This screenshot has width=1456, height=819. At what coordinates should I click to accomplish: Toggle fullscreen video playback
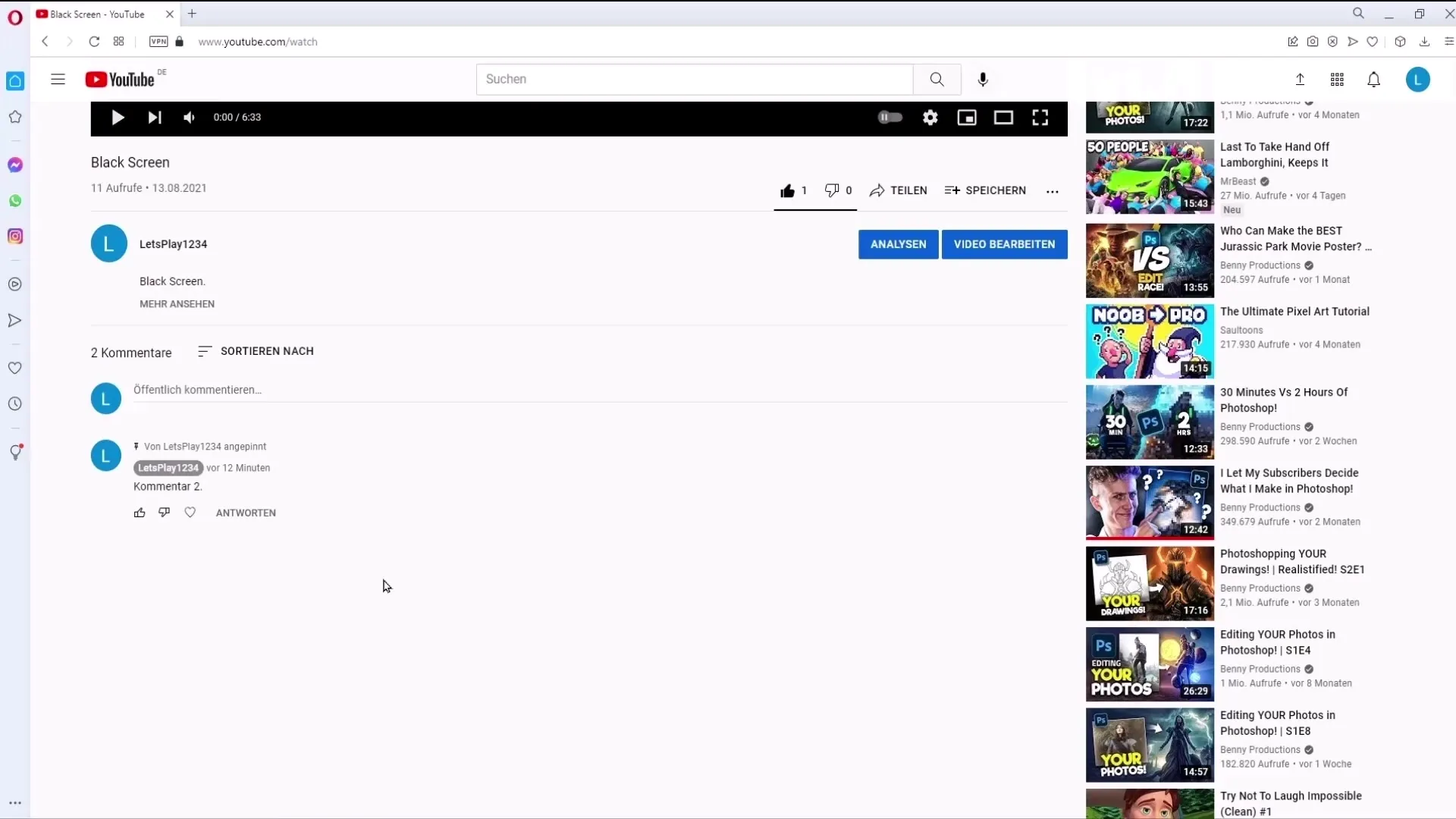point(1040,117)
